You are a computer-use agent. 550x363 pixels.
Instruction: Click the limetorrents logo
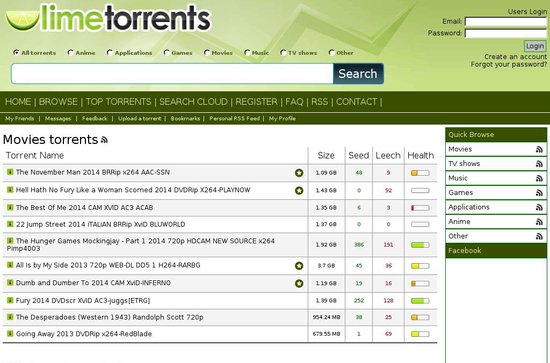(x=108, y=18)
